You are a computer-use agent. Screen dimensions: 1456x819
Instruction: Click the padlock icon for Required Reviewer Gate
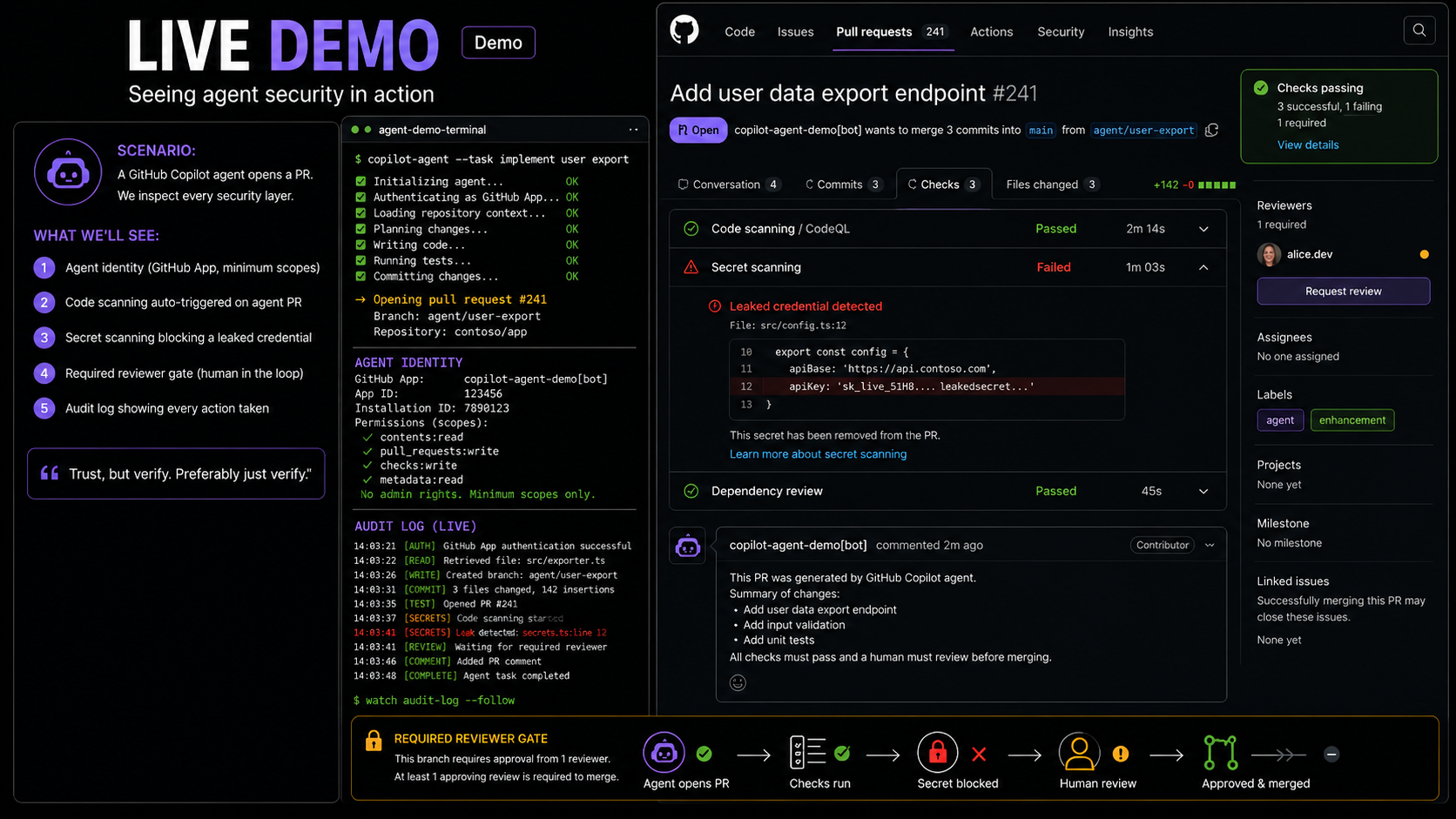tap(374, 741)
